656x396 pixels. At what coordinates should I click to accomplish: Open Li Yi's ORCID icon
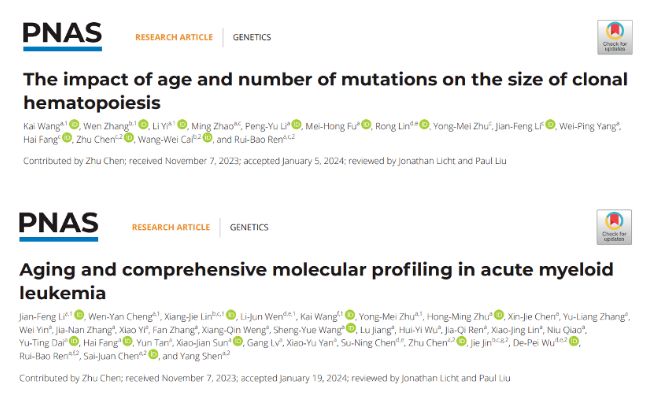click(182, 124)
